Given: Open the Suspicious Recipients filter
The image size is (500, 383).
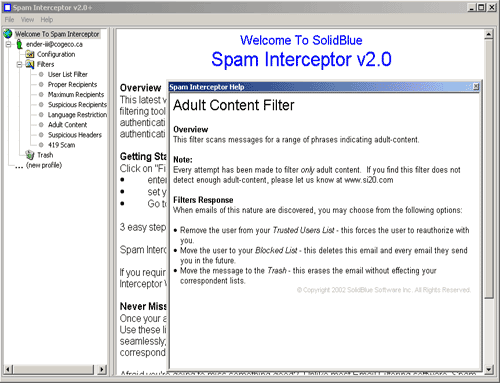Looking at the screenshot, I should click(x=77, y=104).
